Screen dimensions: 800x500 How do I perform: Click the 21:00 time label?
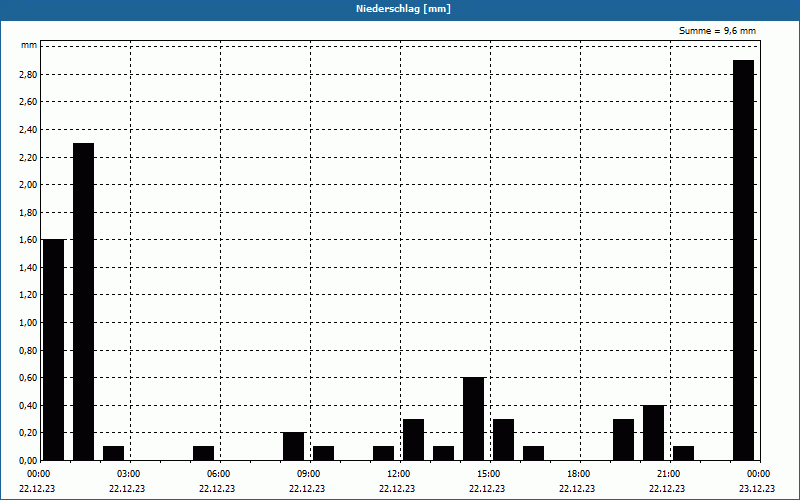(x=669, y=474)
